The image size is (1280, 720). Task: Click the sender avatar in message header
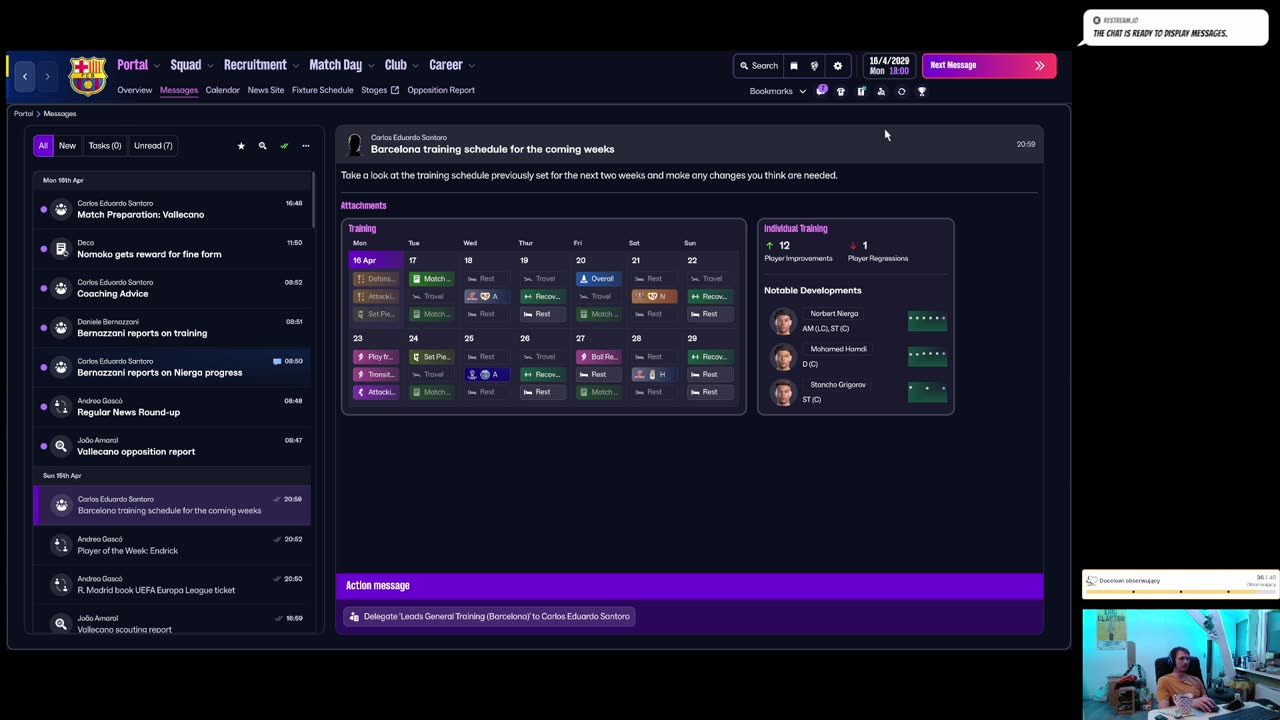(354, 144)
